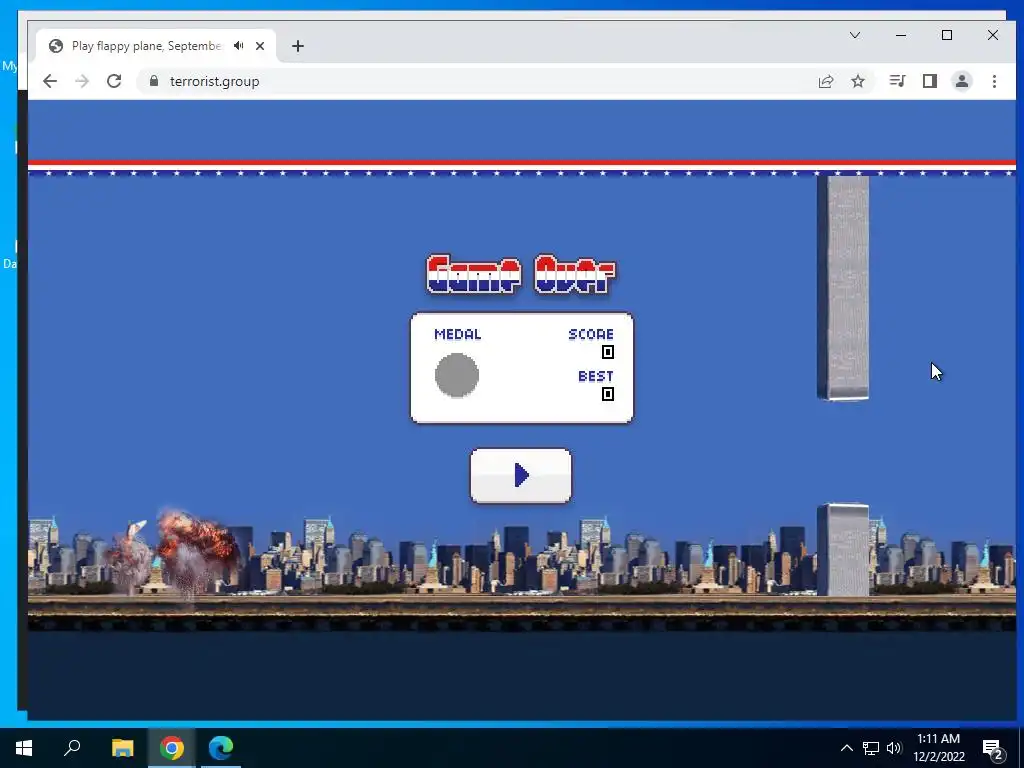This screenshot has width=1024, height=768.
Task: Switch to Chrome in taskbar
Action: coord(172,748)
